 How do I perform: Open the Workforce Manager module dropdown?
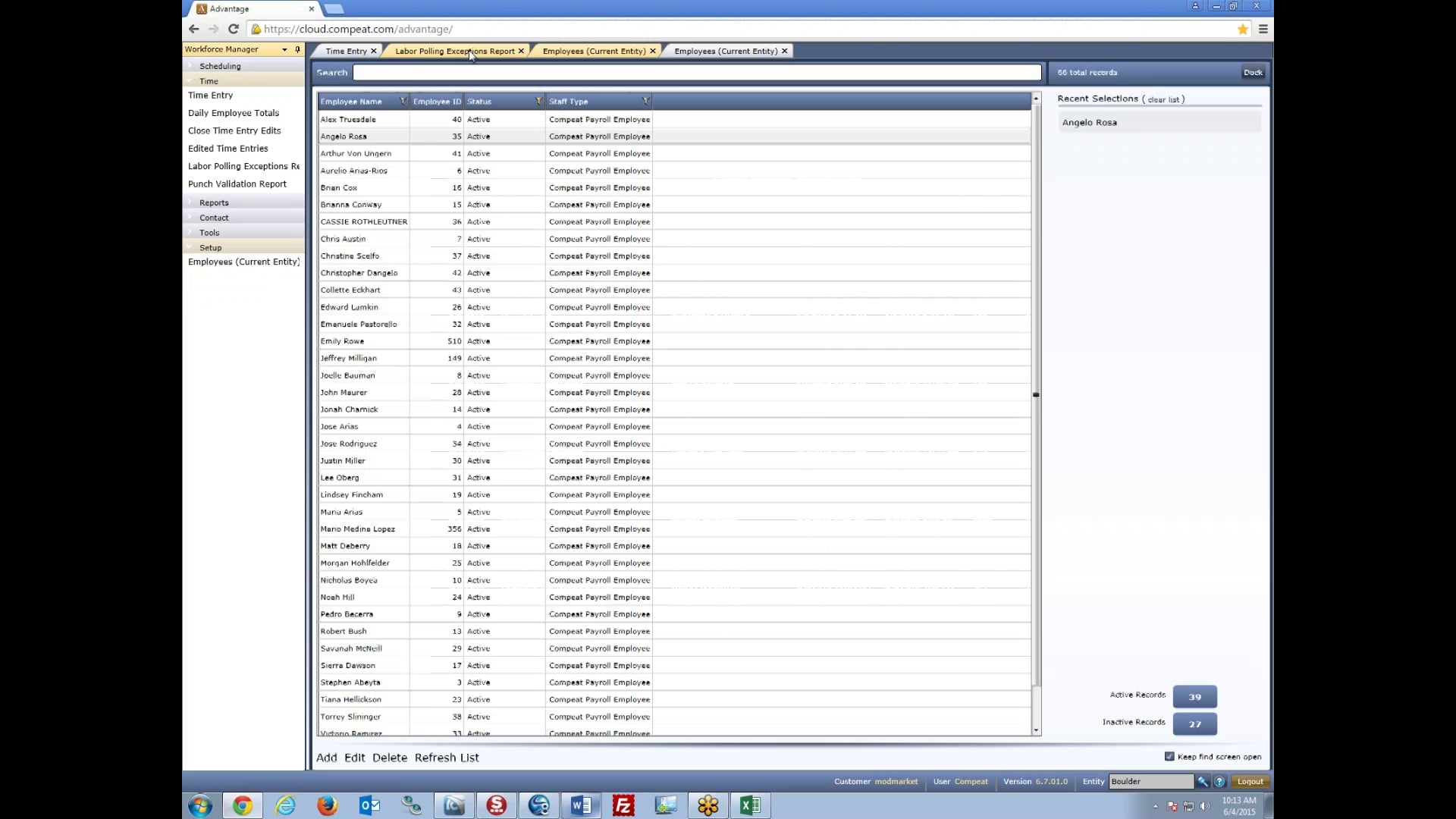pos(284,49)
